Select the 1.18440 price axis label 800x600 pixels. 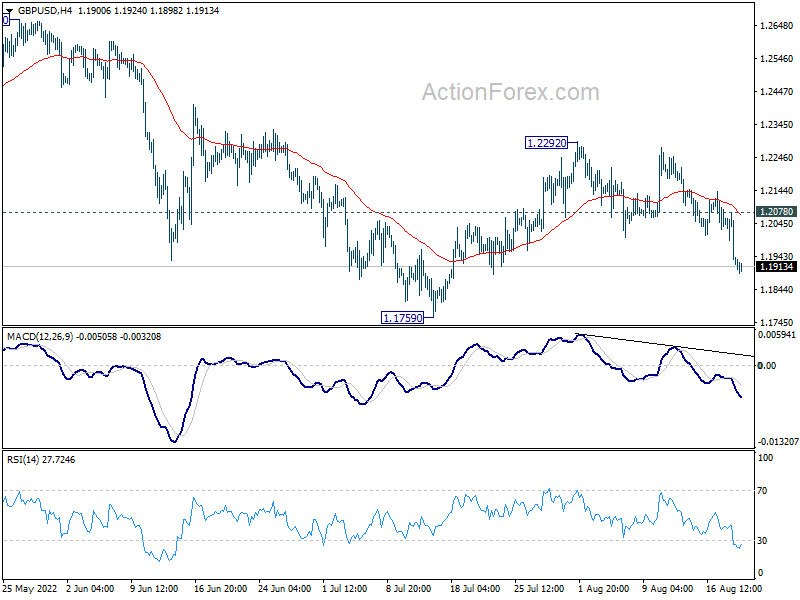point(777,290)
